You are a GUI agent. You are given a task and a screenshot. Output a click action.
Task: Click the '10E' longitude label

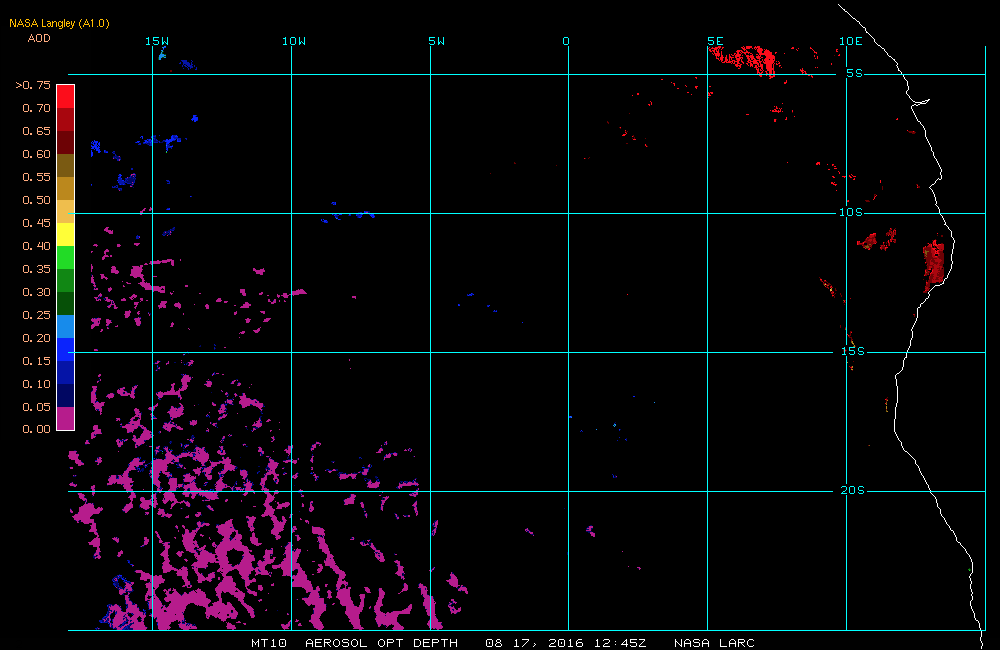coord(851,41)
